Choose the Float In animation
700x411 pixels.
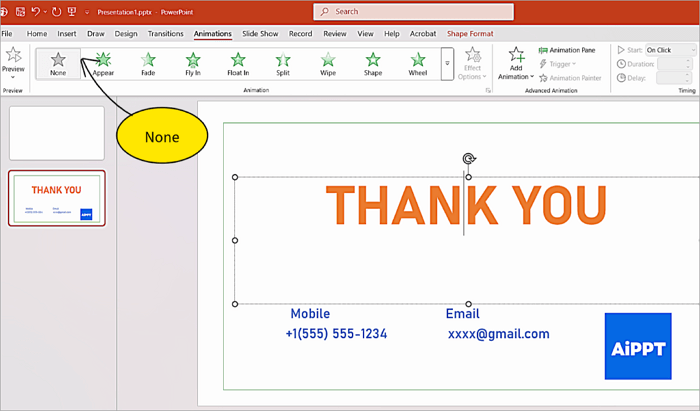click(x=238, y=63)
